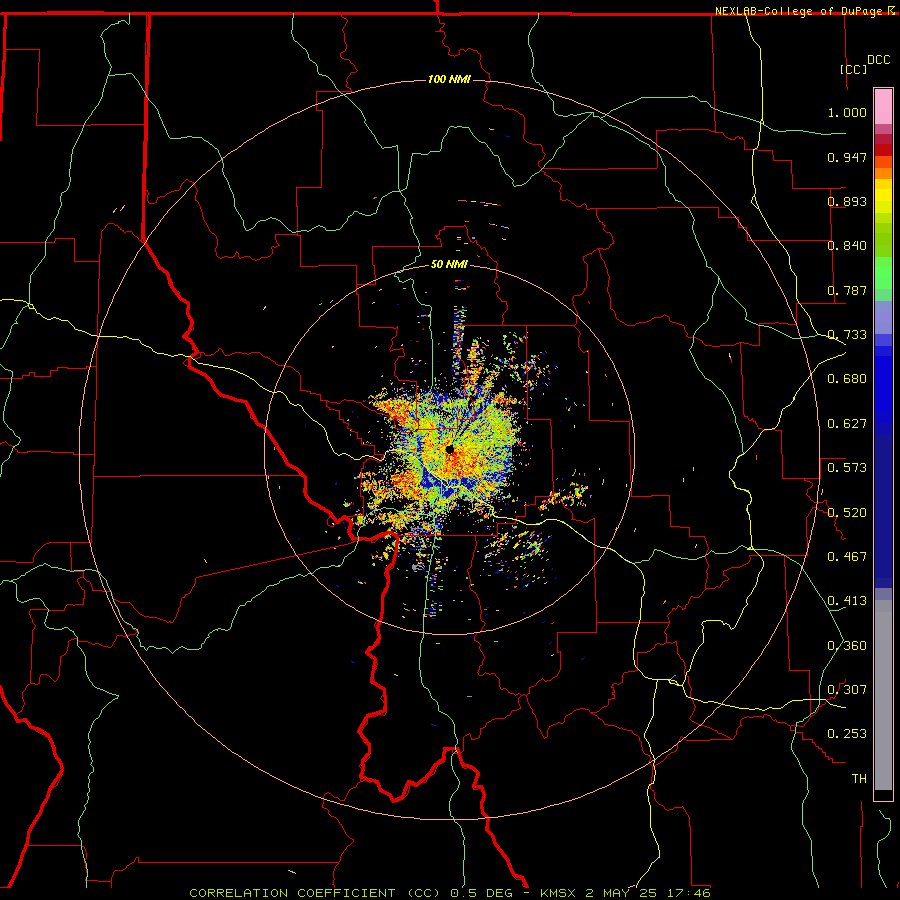Click the 0.840 legend value
Screen dimensions: 900x900
pyautogui.click(x=847, y=246)
